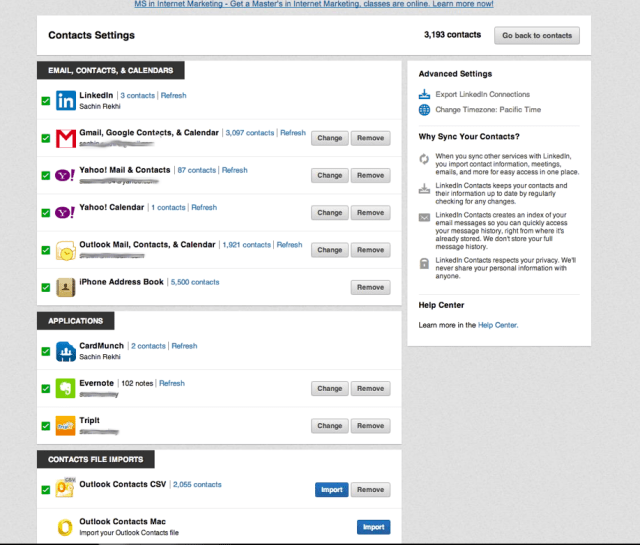
Task: Click the LinkedIn logo icon
Action: (65, 100)
